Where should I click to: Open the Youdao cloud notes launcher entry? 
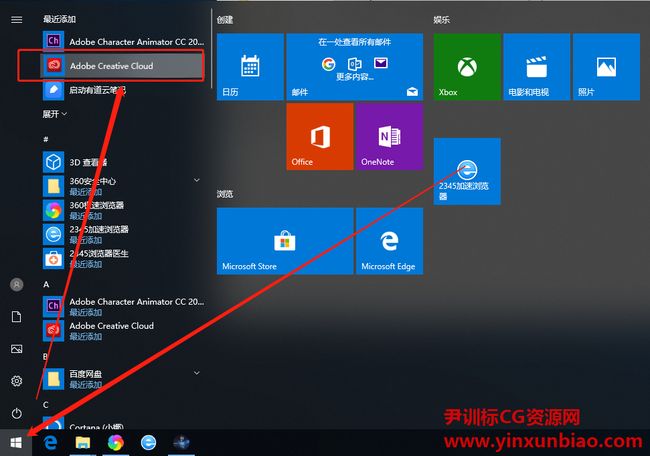124,90
